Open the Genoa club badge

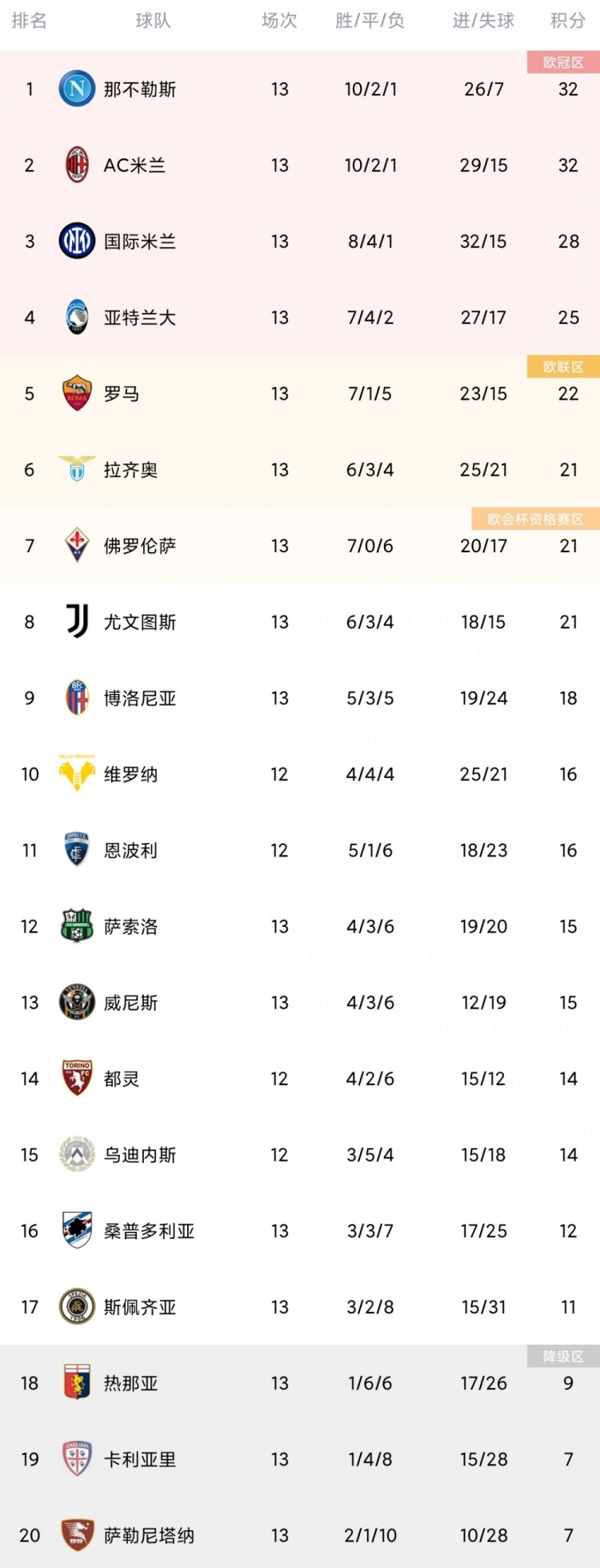78,1382
